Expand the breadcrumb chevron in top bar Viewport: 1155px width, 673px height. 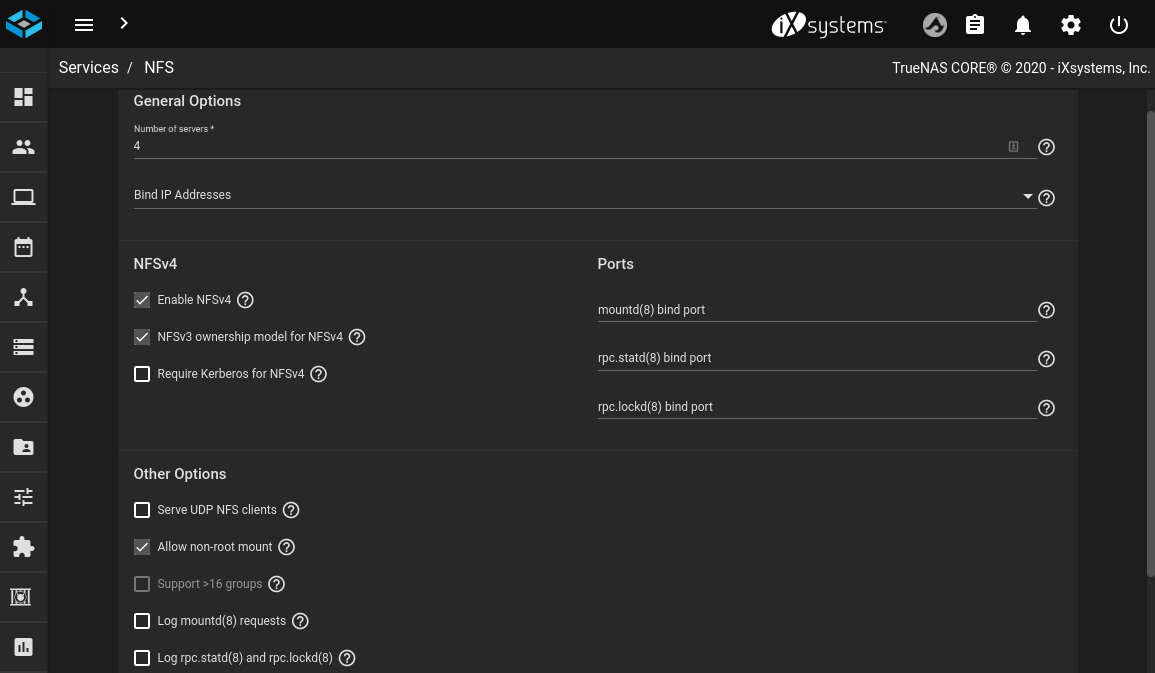(123, 23)
